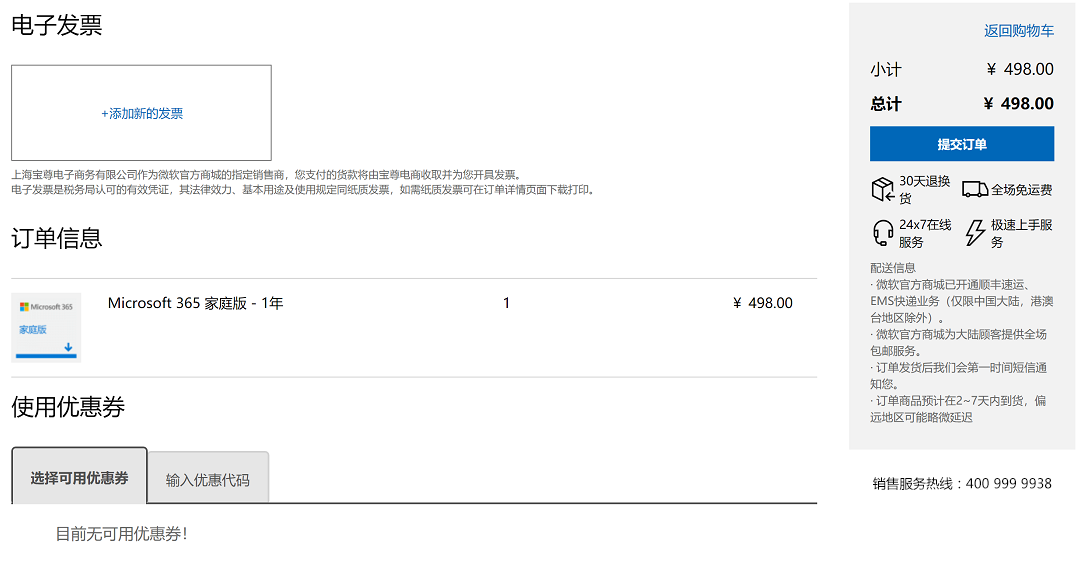Click the 全场免运费 delivery truck icon
Viewport: 1079px width, 566px height.
tap(975, 189)
